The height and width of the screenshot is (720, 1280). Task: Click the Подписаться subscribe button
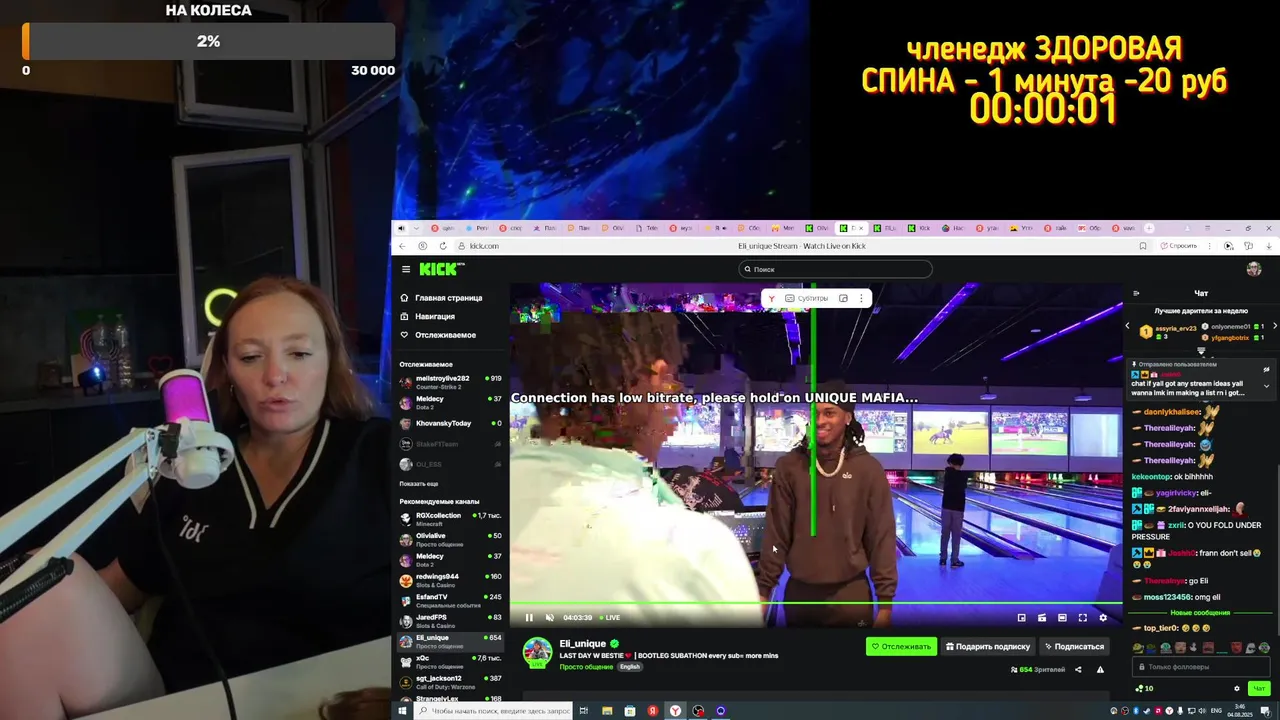pyautogui.click(x=1075, y=646)
